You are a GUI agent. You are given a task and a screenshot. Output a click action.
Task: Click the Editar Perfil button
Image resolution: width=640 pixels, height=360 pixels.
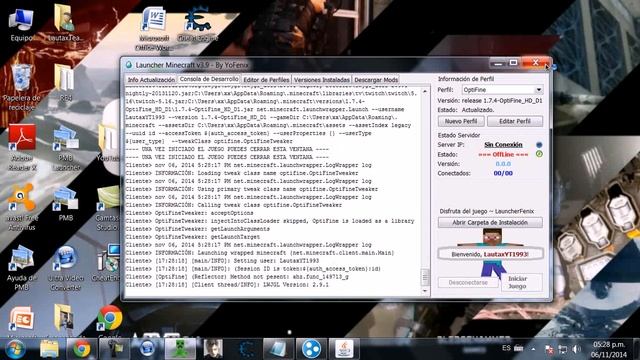pos(515,121)
